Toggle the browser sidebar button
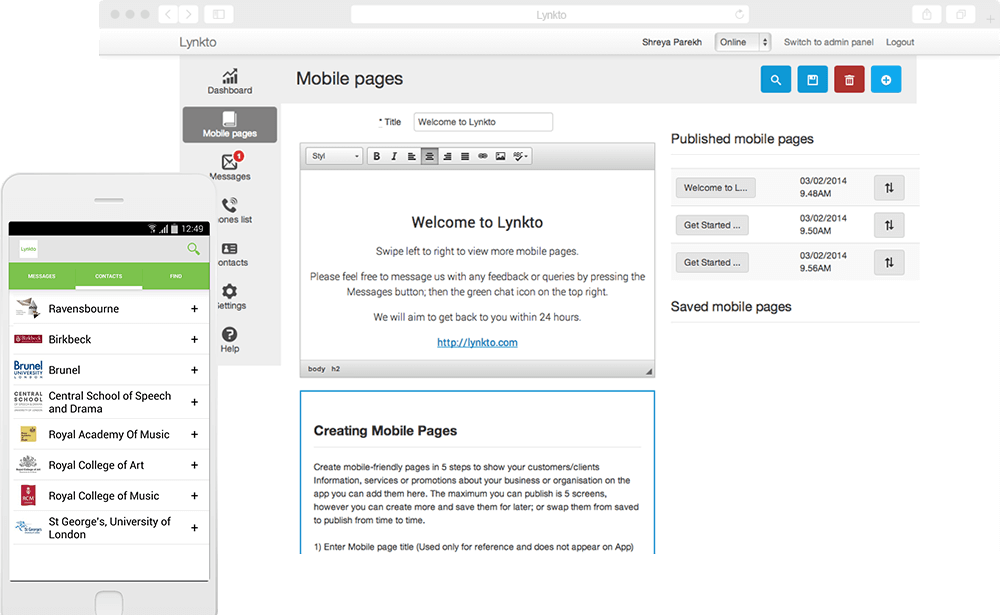The width and height of the screenshot is (1000, 615). click(x=219, y=14)
